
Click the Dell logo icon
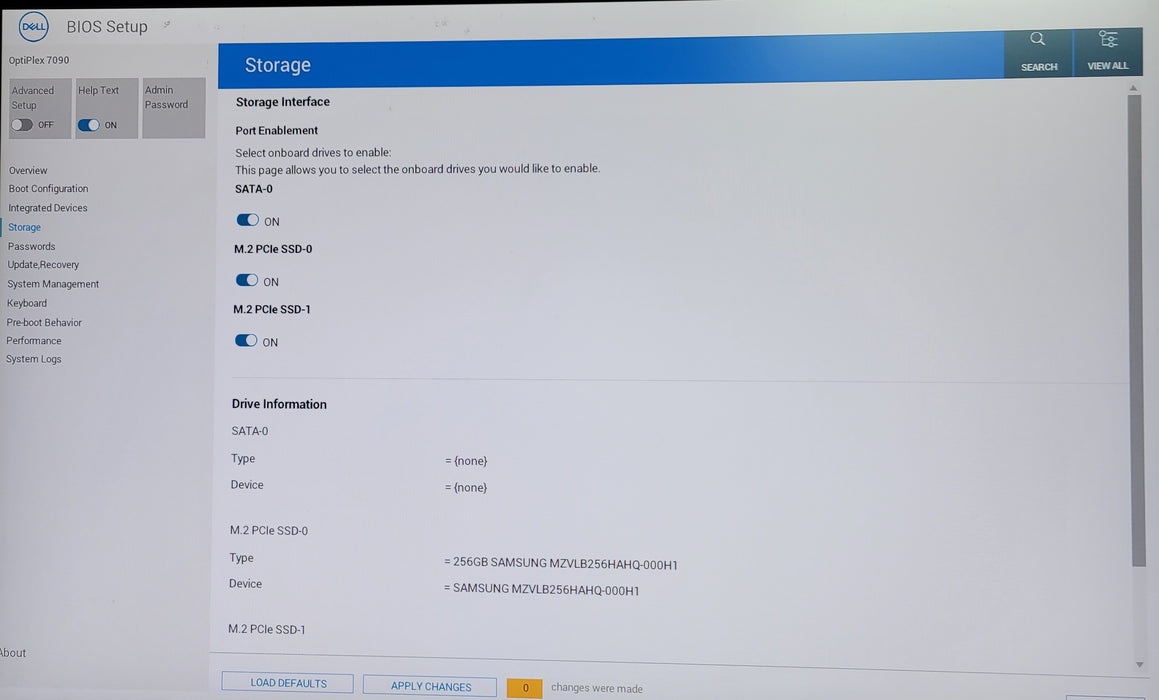tap(33, 27)
